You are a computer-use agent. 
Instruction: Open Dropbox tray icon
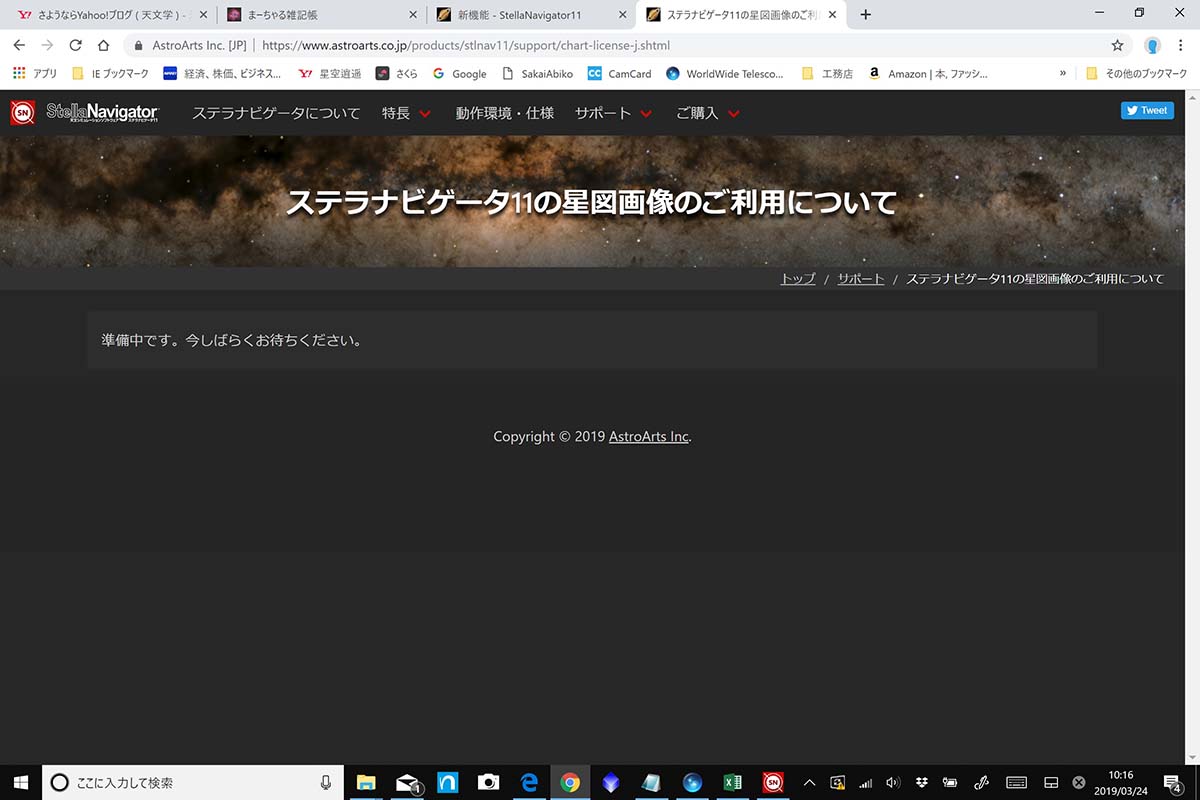coord(922,782)
